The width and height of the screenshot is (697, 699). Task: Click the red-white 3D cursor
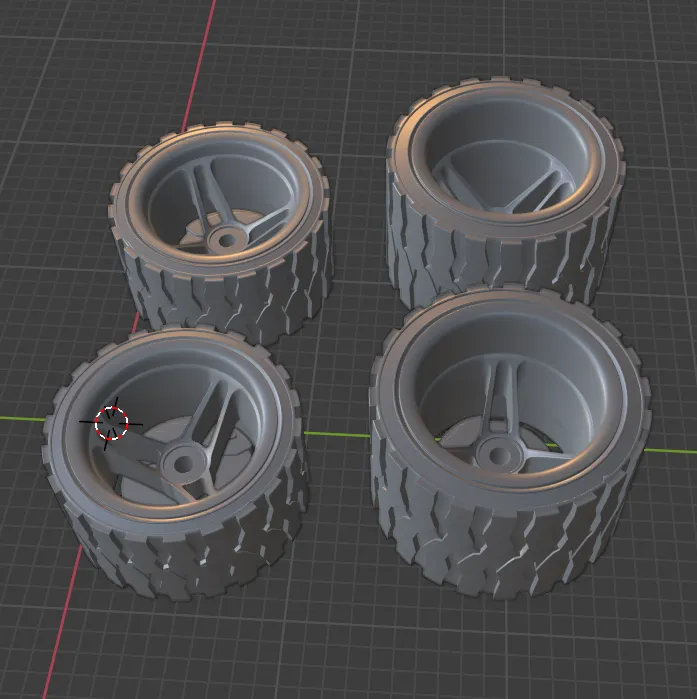pyautogui.click(x=111, y=424)
